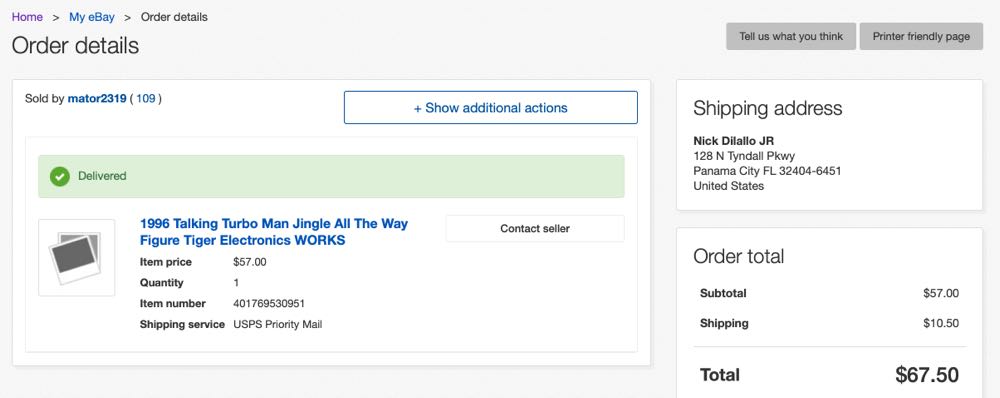The height and width of the screenshot is (398, 1000).
Task: Click the total amount $67.50
Action: coord(927,375)
